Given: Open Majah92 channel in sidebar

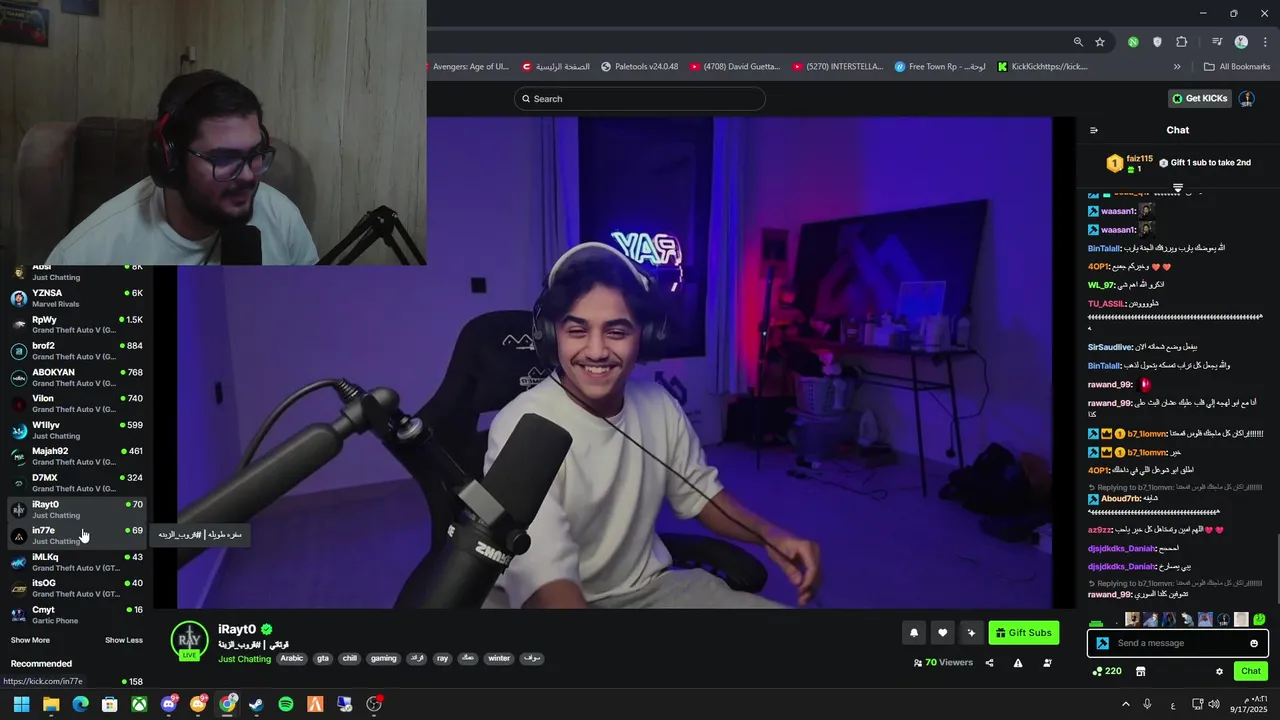Looking at the screenshot, I should (76, 456).
